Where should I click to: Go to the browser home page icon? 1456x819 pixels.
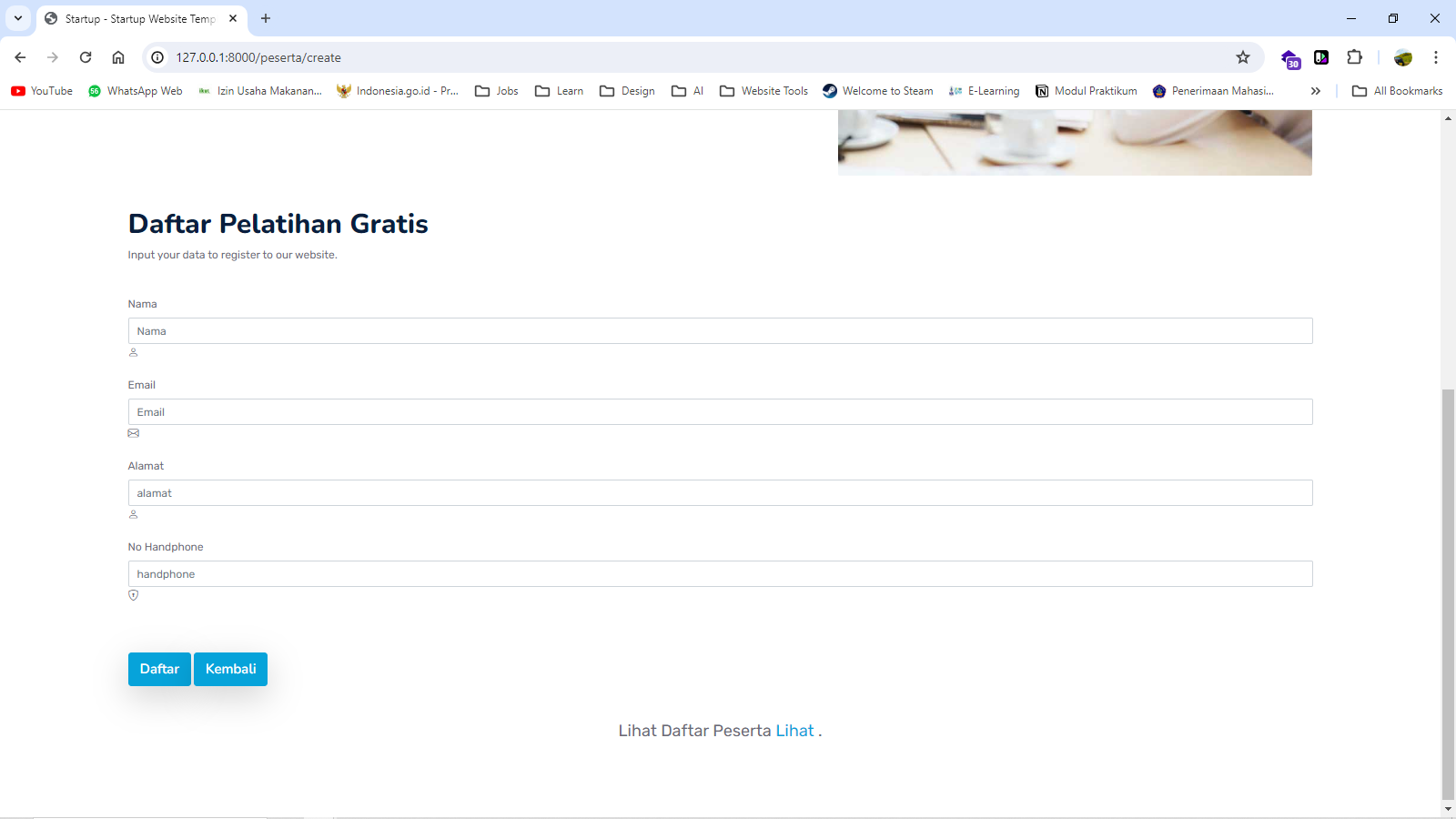(118, 57)
